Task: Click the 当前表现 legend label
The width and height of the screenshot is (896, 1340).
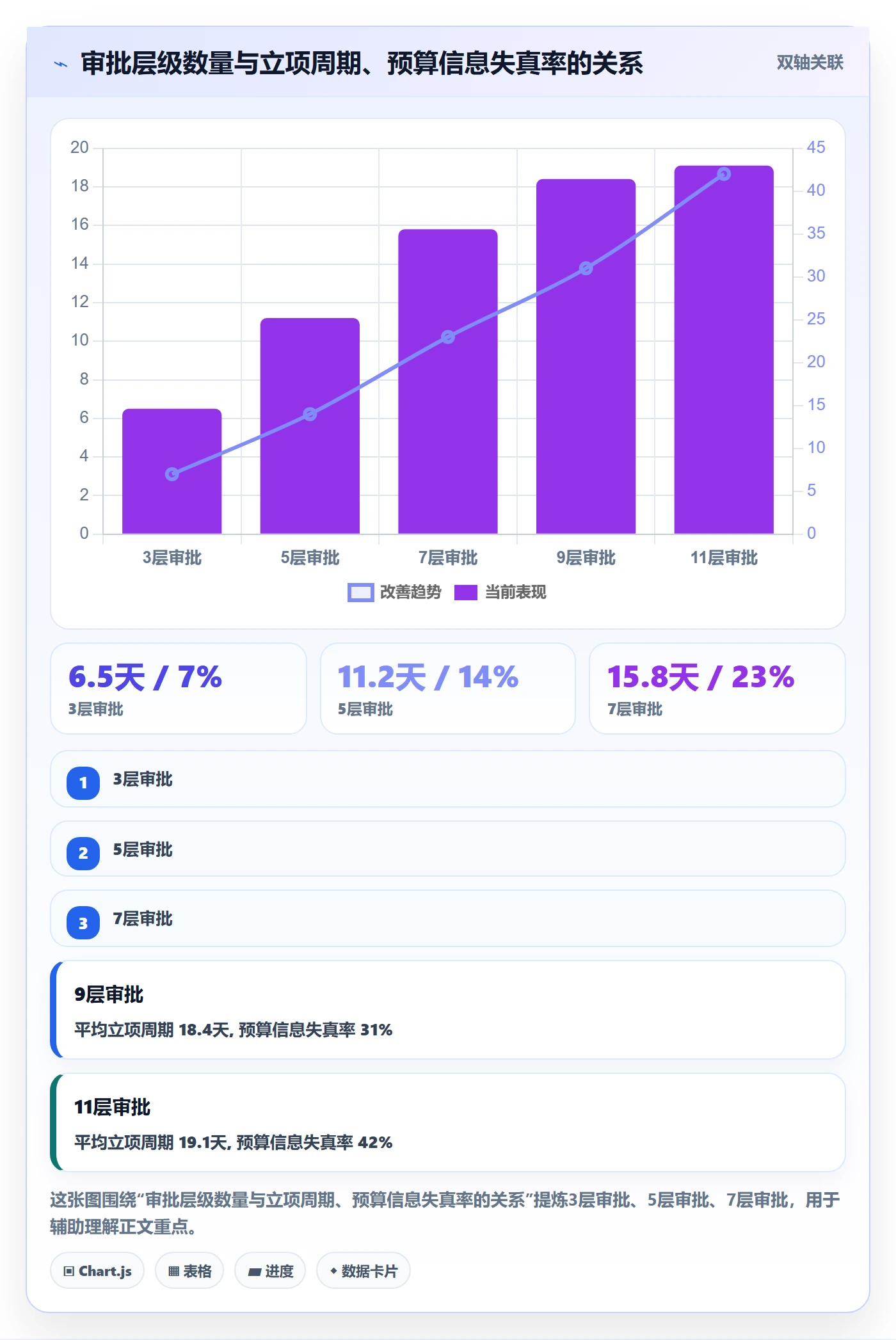Action: pos(516,593)
